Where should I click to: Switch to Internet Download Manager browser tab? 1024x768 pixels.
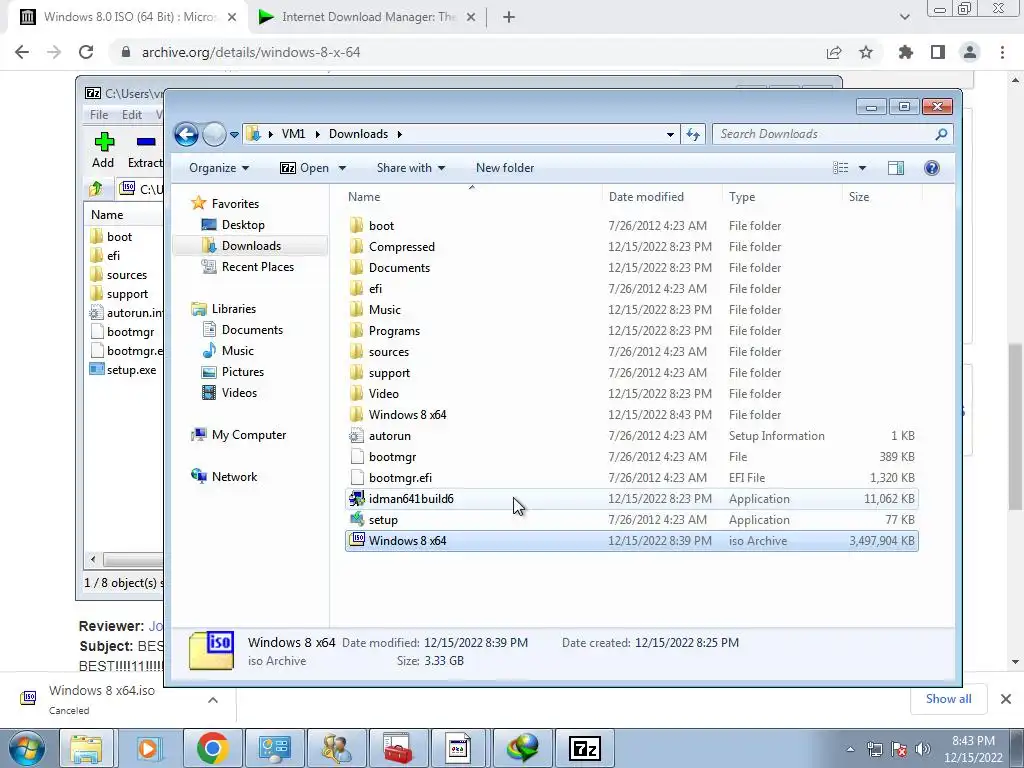[366, 17]
